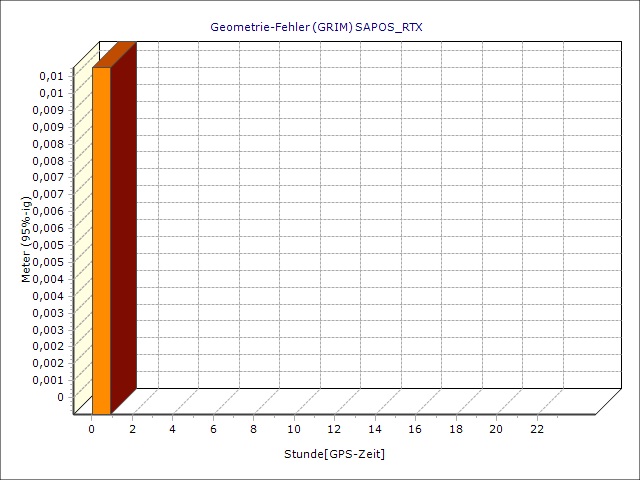Click the Stunde[GPS-Zeit] x-axis title
This screenshot has width=640, height=480.
[x=335, y=454]
